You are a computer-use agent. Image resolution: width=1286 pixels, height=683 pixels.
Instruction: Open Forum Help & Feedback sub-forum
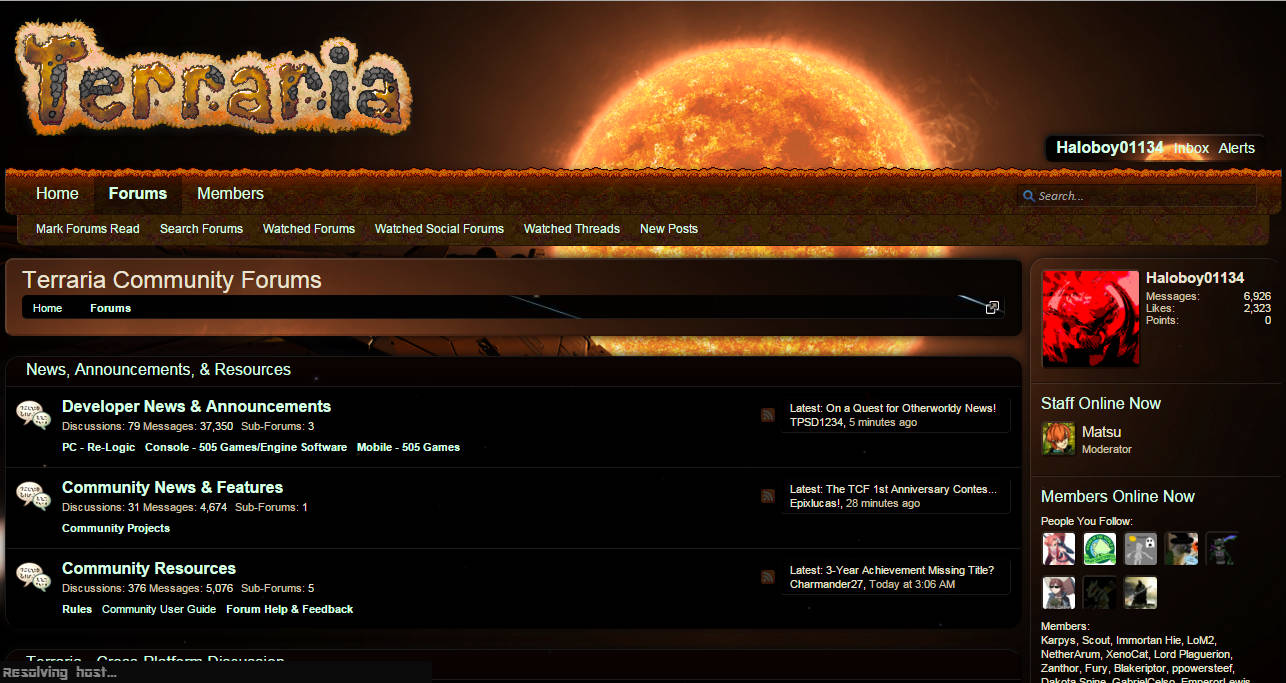[290, 610]
